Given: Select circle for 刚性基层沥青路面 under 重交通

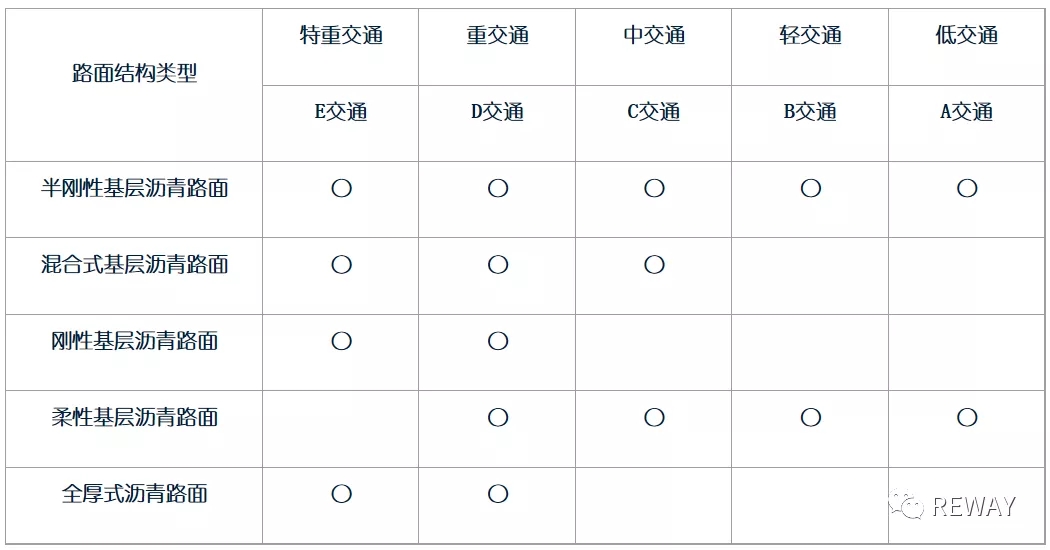Looking at the screenshot, I should click(x=498, y=341).
